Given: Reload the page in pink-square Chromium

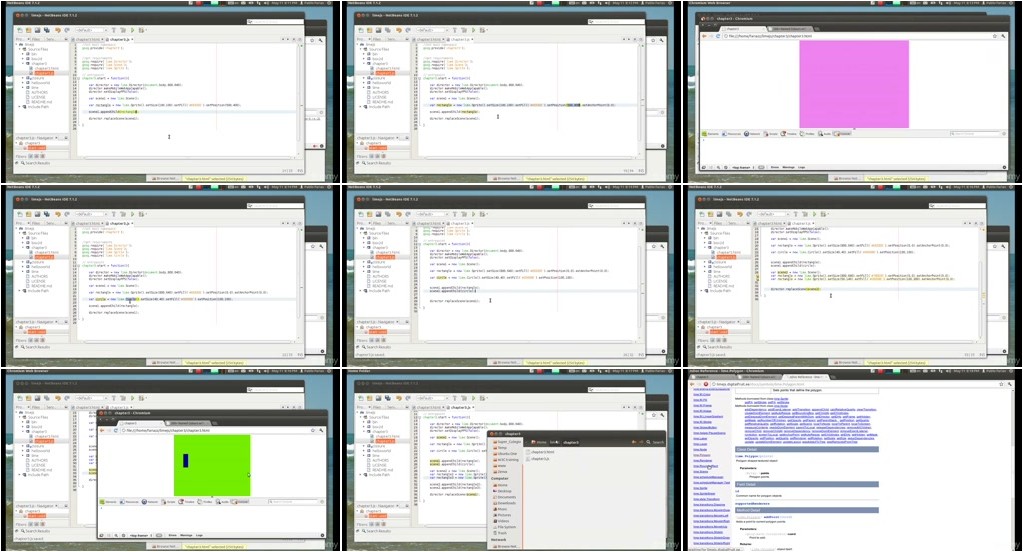Looking at the screenshot, I should coord(718,36).
